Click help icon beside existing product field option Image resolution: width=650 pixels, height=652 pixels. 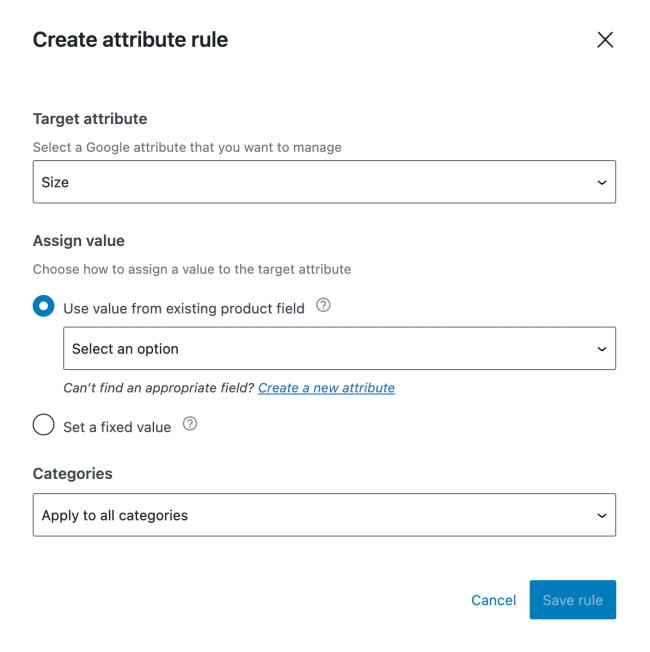coord(323,306)
